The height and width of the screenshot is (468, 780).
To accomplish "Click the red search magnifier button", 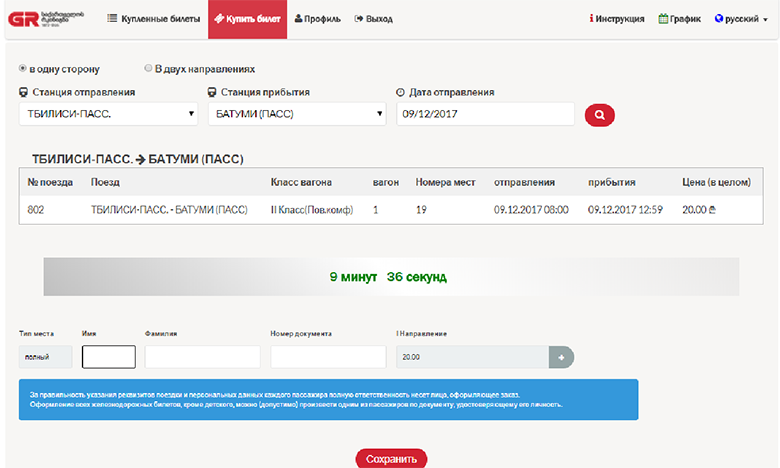I will pos(599,115).
